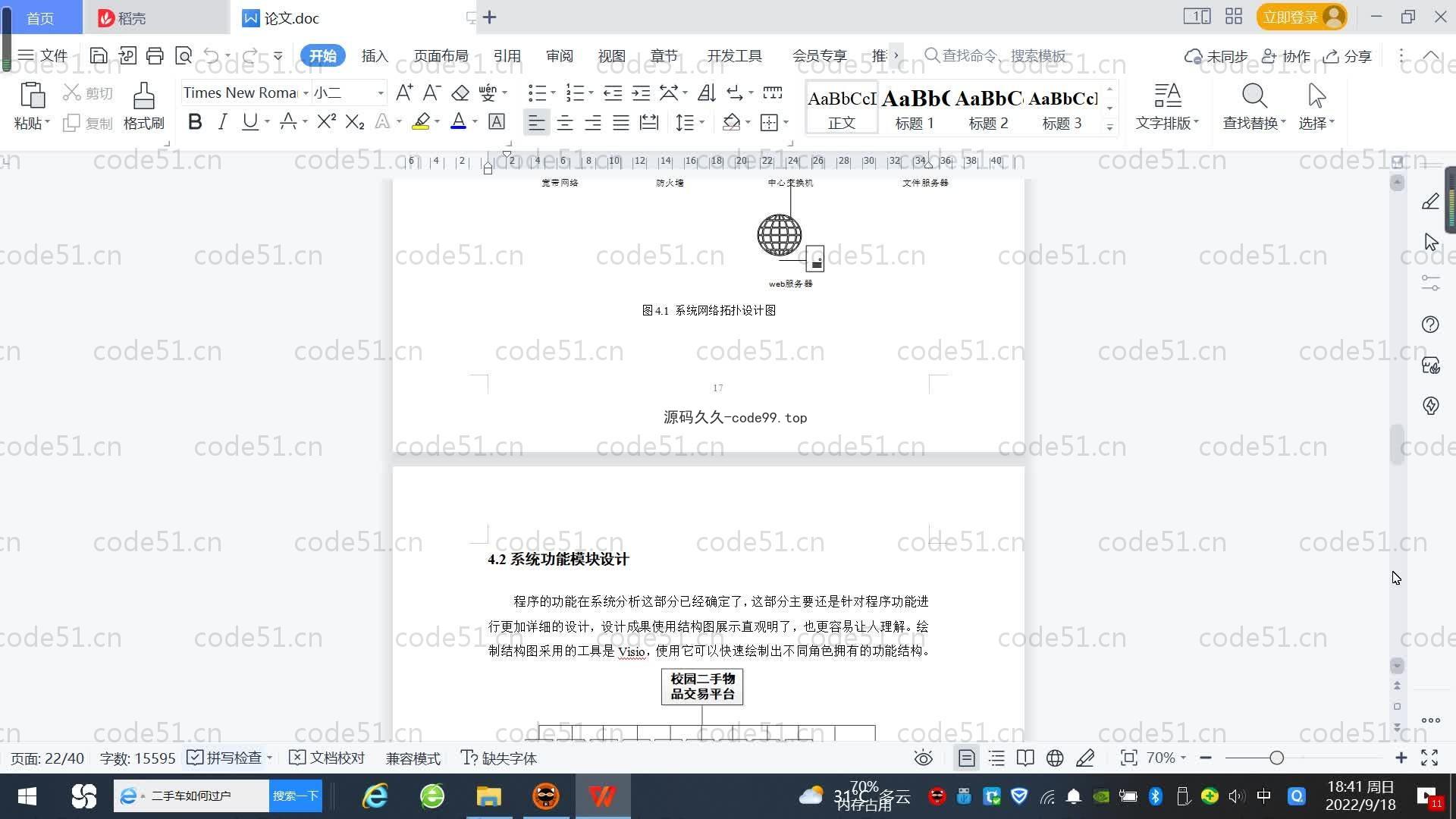Expand highlight color dropdown arrow
The width and height of the screenshot is (1456, 819).
(438, 122)
